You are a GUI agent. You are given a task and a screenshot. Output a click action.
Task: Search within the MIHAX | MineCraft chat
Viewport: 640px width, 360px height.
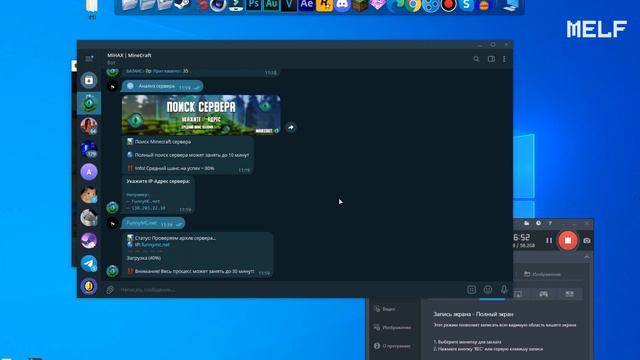[476, 59]
